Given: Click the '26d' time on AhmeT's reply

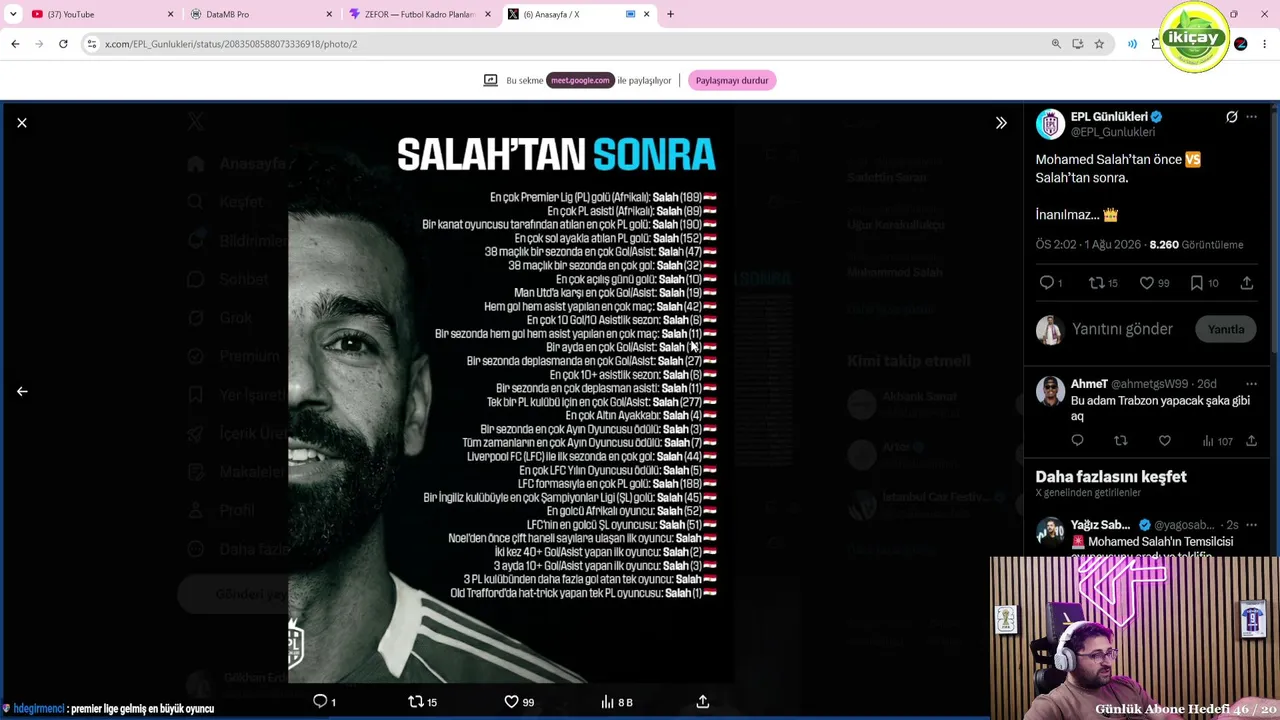Looking at the screenshot, I should [x=1207, y=384].
